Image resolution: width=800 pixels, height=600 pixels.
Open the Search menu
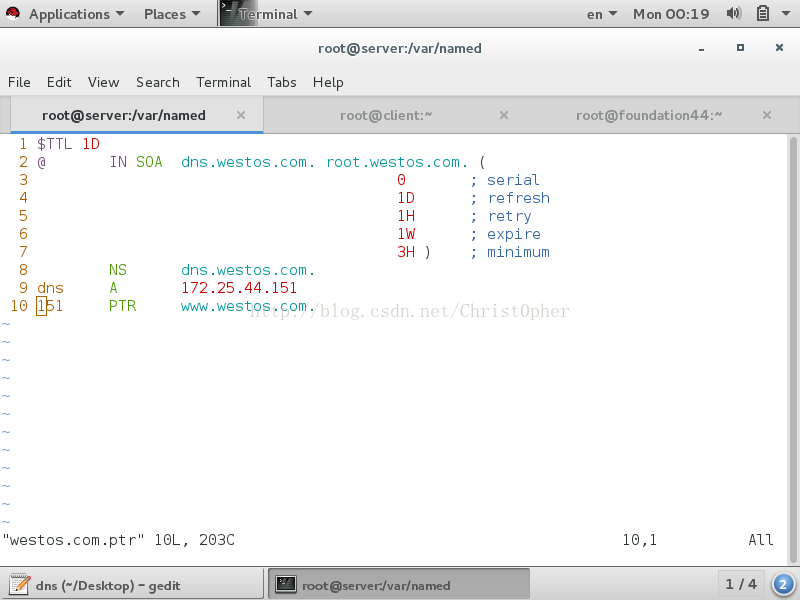click(x=158, y=82)
